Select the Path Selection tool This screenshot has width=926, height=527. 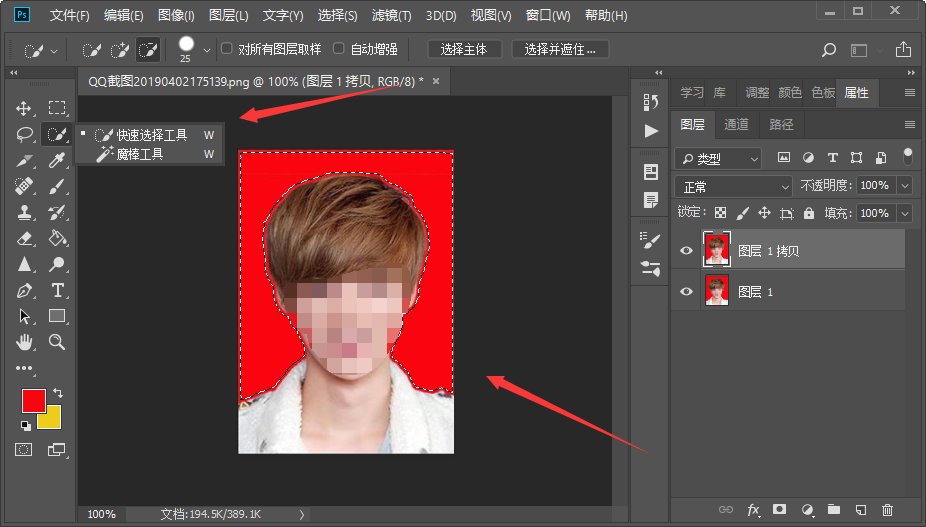point(24,316)
